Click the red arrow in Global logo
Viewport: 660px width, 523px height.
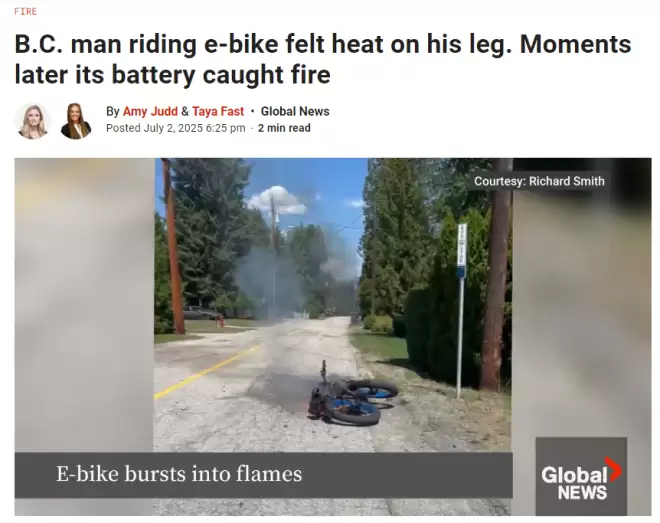coord(613,468)
